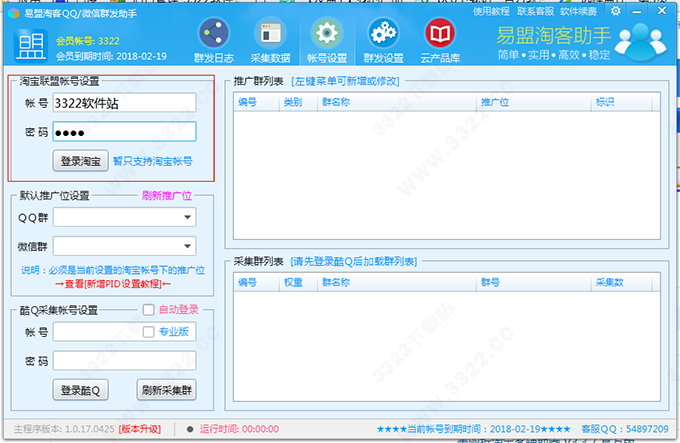The width and height of the screenshot is (680, 443).
Task: Focus the 淘宝 帐号 input field
Action: pyautogui.click(x=124, y=103)
